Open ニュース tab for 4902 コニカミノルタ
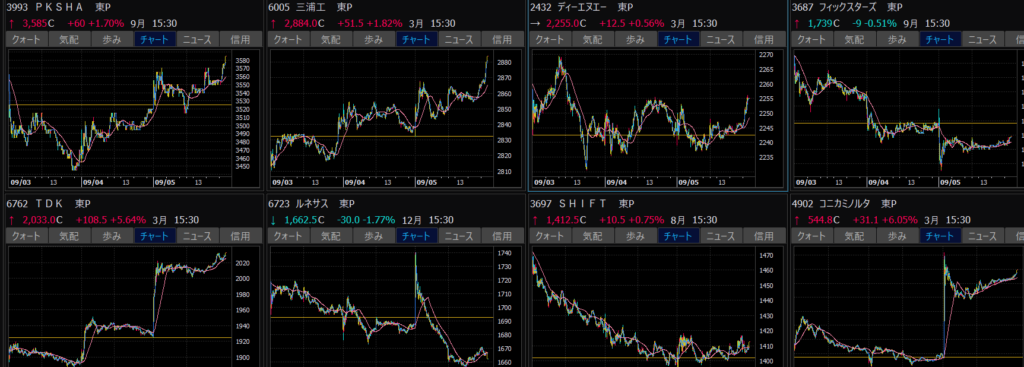 [x=983, y=236]
